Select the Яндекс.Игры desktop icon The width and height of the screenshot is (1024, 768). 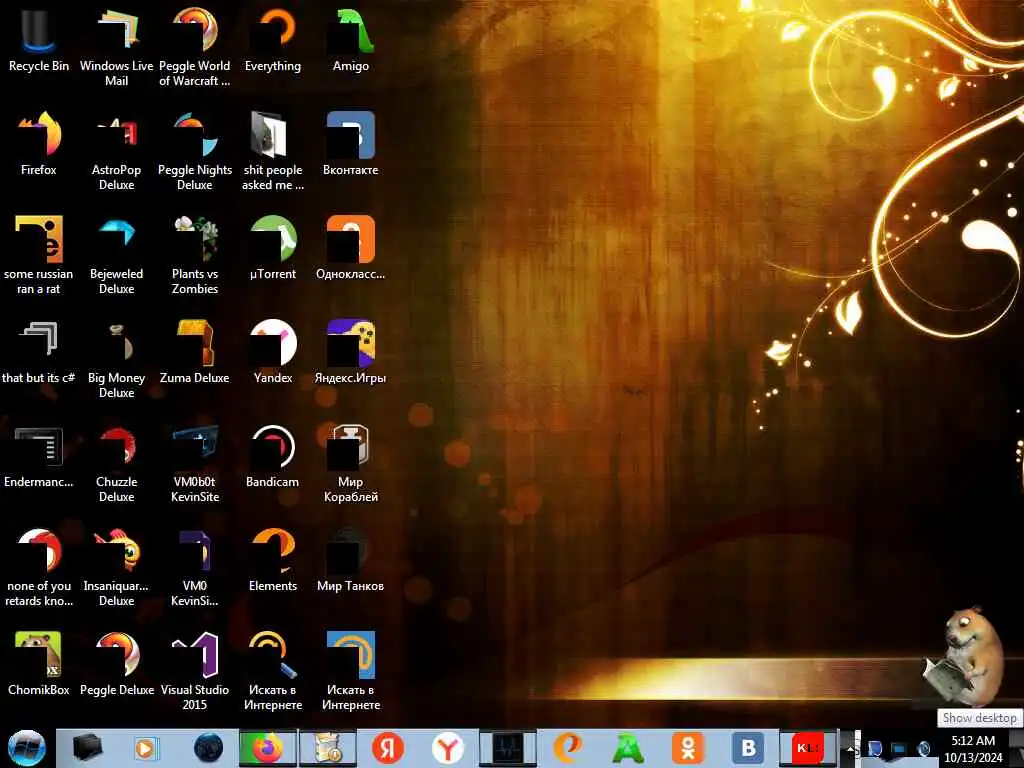(351, 351)
